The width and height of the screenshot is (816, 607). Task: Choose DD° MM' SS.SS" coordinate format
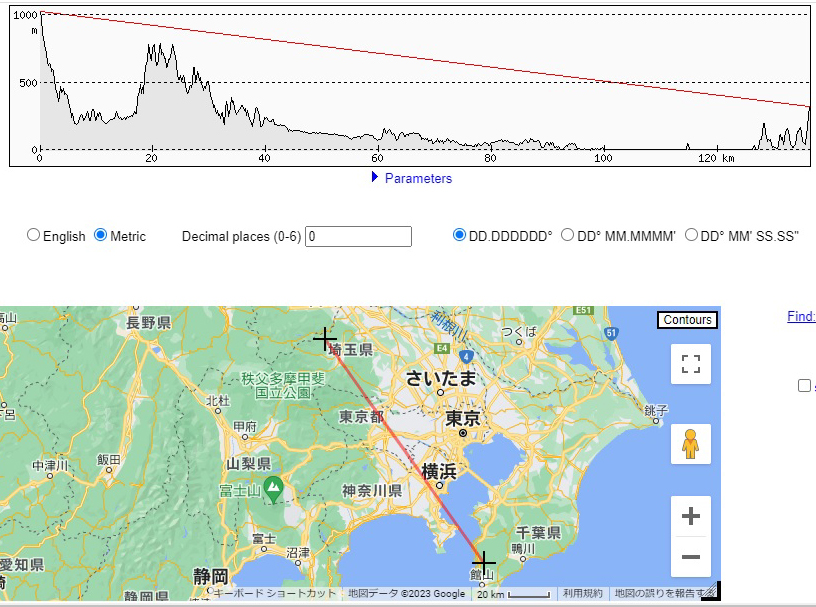click(691, 235)
